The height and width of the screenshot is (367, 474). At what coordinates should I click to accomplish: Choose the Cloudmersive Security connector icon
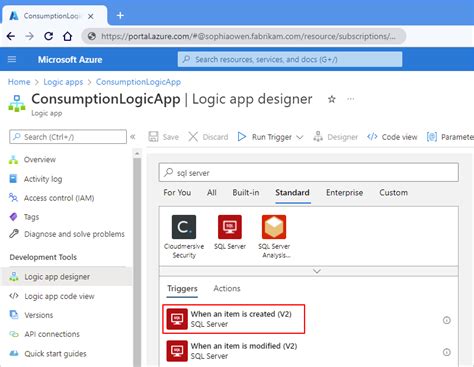tap(184, 227)
